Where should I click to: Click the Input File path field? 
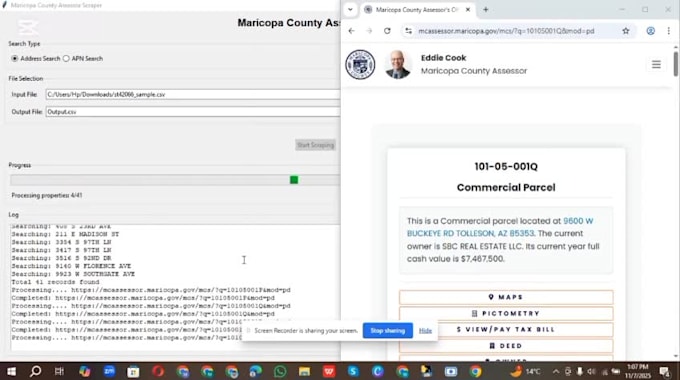193,94
